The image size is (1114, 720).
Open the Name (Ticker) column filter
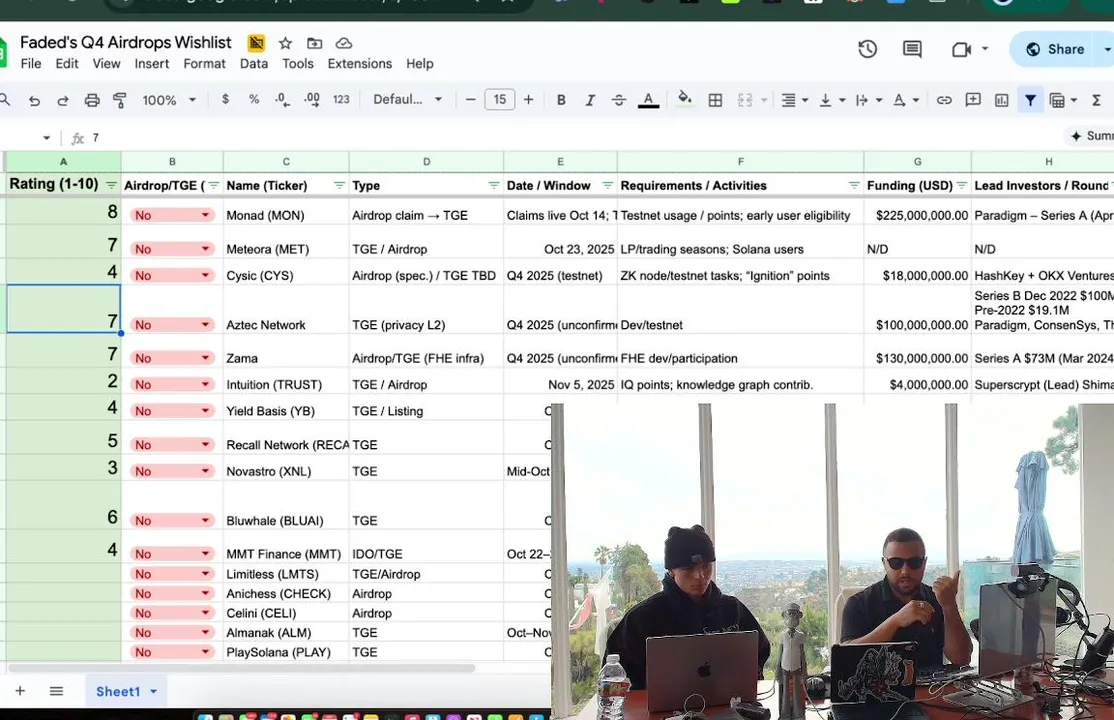coord(339,186)
